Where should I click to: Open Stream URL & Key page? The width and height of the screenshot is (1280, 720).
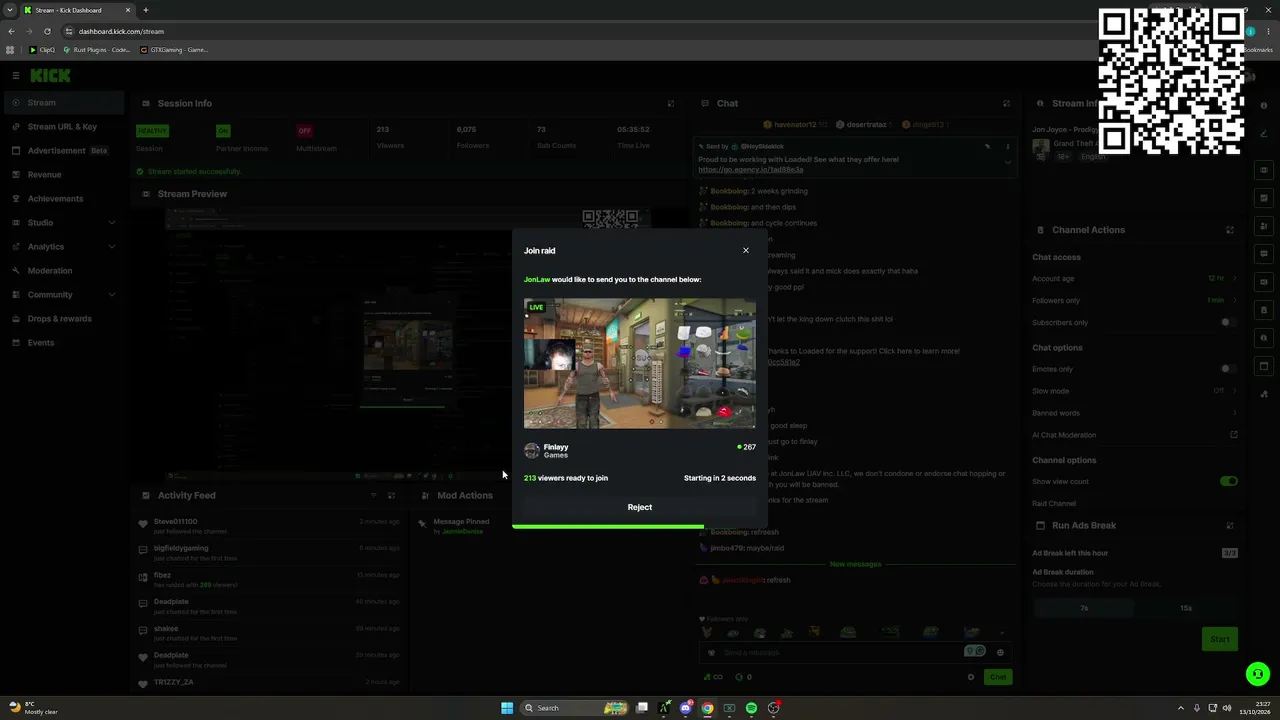[64, 127]
